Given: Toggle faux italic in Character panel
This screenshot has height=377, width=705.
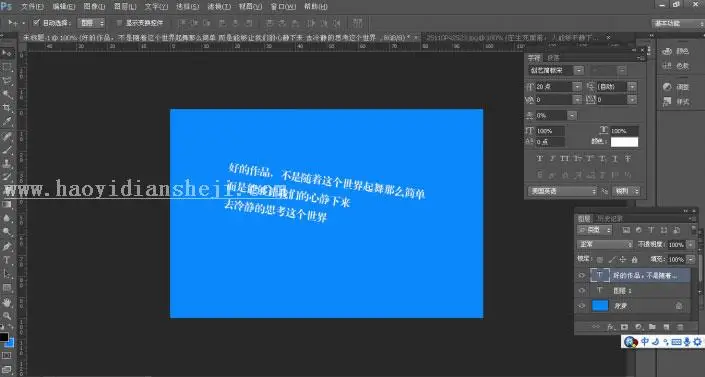Looking at the screenshot, I should (552, 159).
